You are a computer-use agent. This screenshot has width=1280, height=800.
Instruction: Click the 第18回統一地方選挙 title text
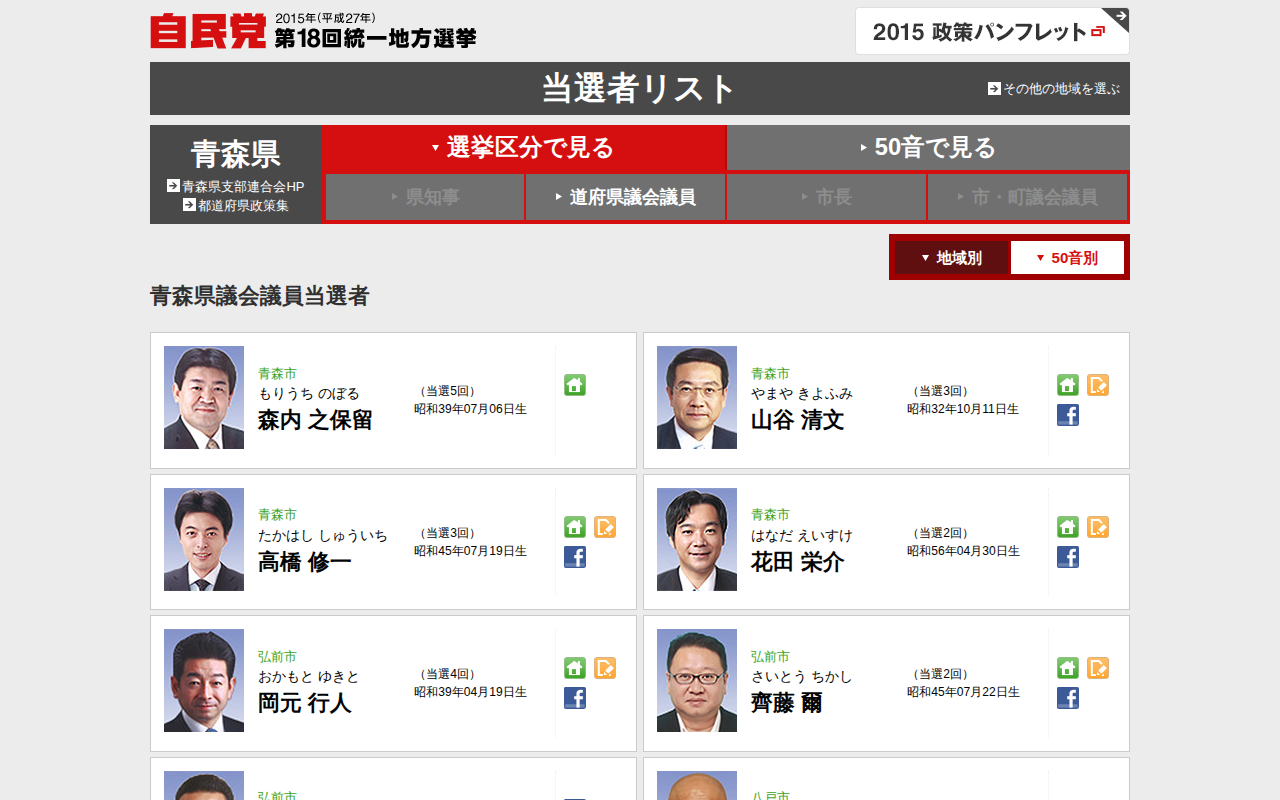(x=375, y=38)
